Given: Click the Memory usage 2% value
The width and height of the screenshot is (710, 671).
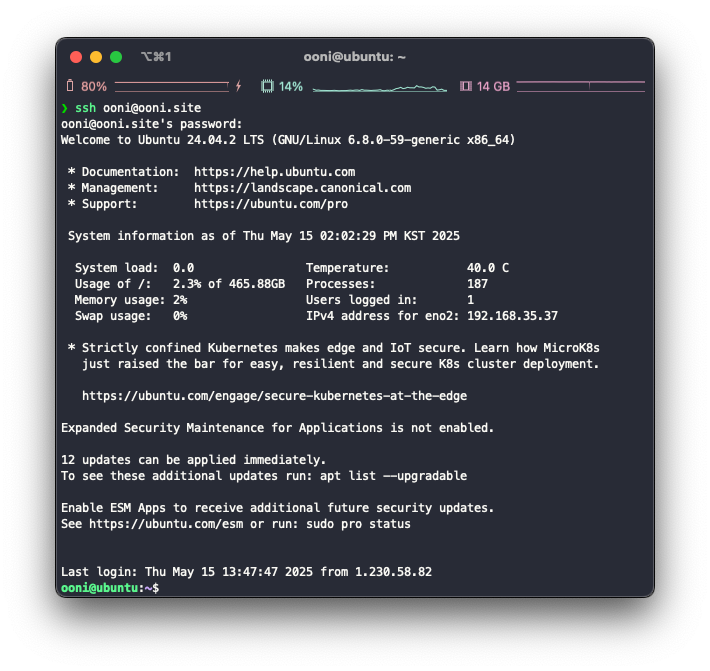Looking at the screenshot, I should tap(180, 300).
